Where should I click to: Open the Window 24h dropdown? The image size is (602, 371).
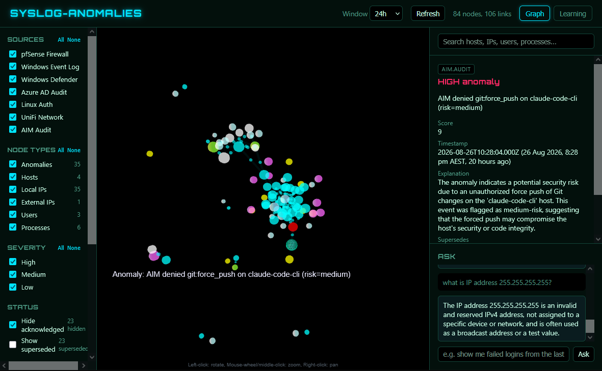pos(386,13)
